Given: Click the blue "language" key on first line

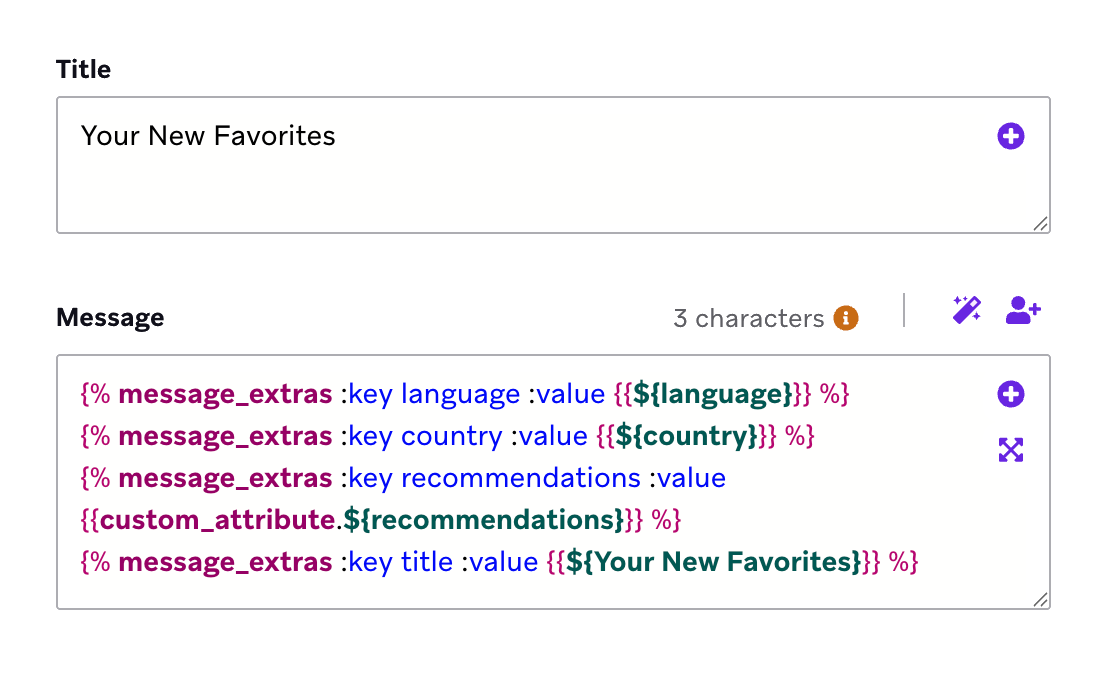Looking at the screenshot, I should 460,394.
